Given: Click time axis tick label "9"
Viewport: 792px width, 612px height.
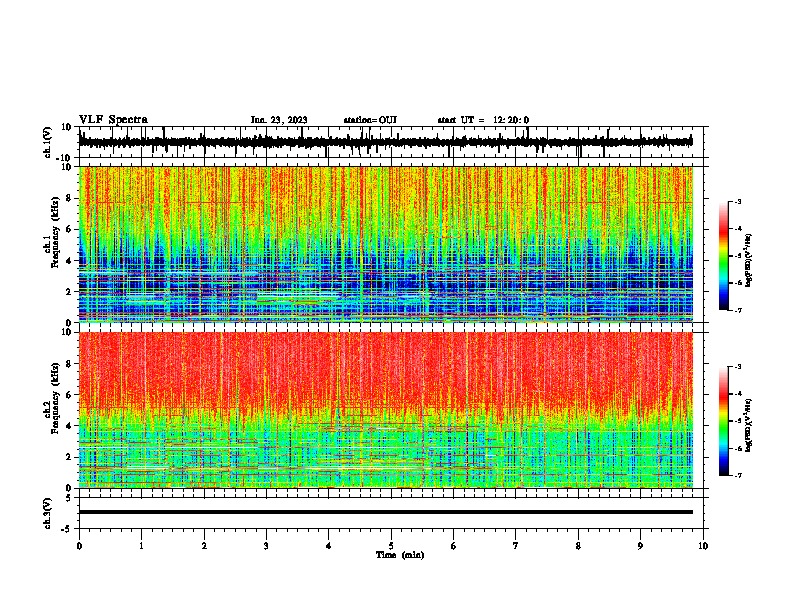Looking at the screenshot, I should click(640, 546).
